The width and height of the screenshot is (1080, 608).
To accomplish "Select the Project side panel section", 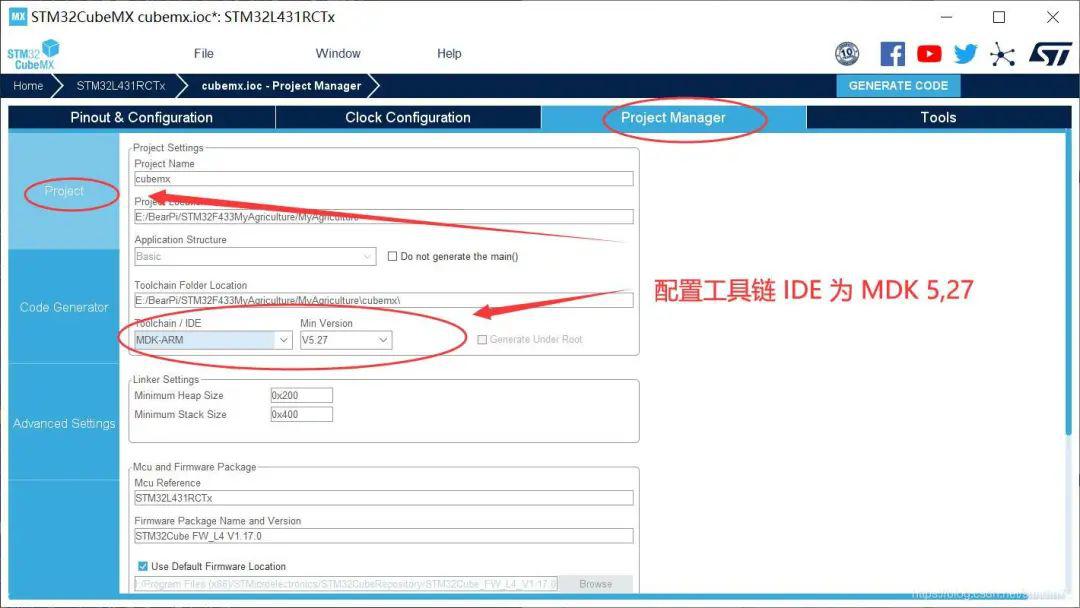I will (x=63, y=191).
